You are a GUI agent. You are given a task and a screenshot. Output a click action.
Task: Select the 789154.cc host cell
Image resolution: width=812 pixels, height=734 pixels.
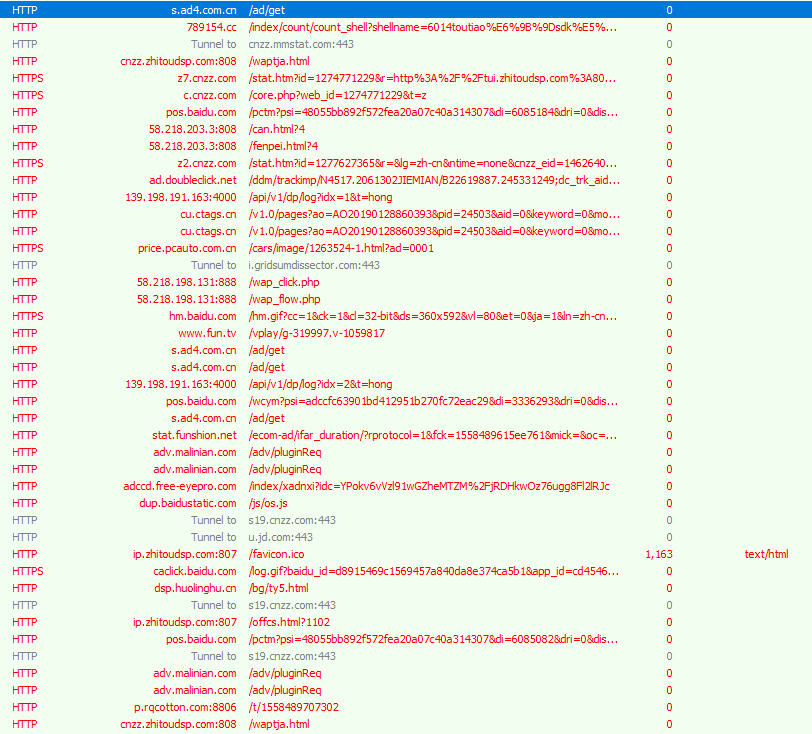[211, 27]
